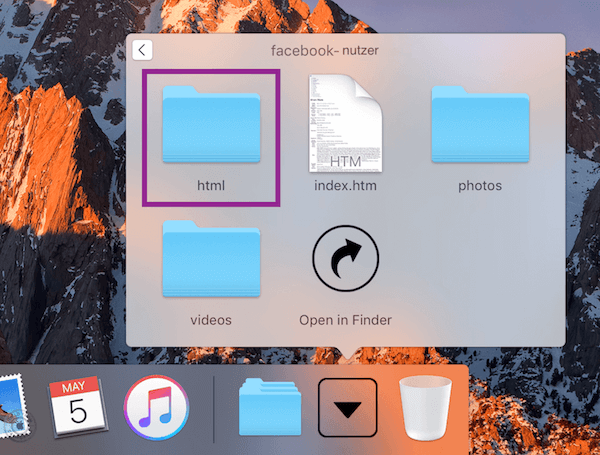Click the 'videos' folder label
This screenshot has width=600, height=455.
(x=211, y=320)
